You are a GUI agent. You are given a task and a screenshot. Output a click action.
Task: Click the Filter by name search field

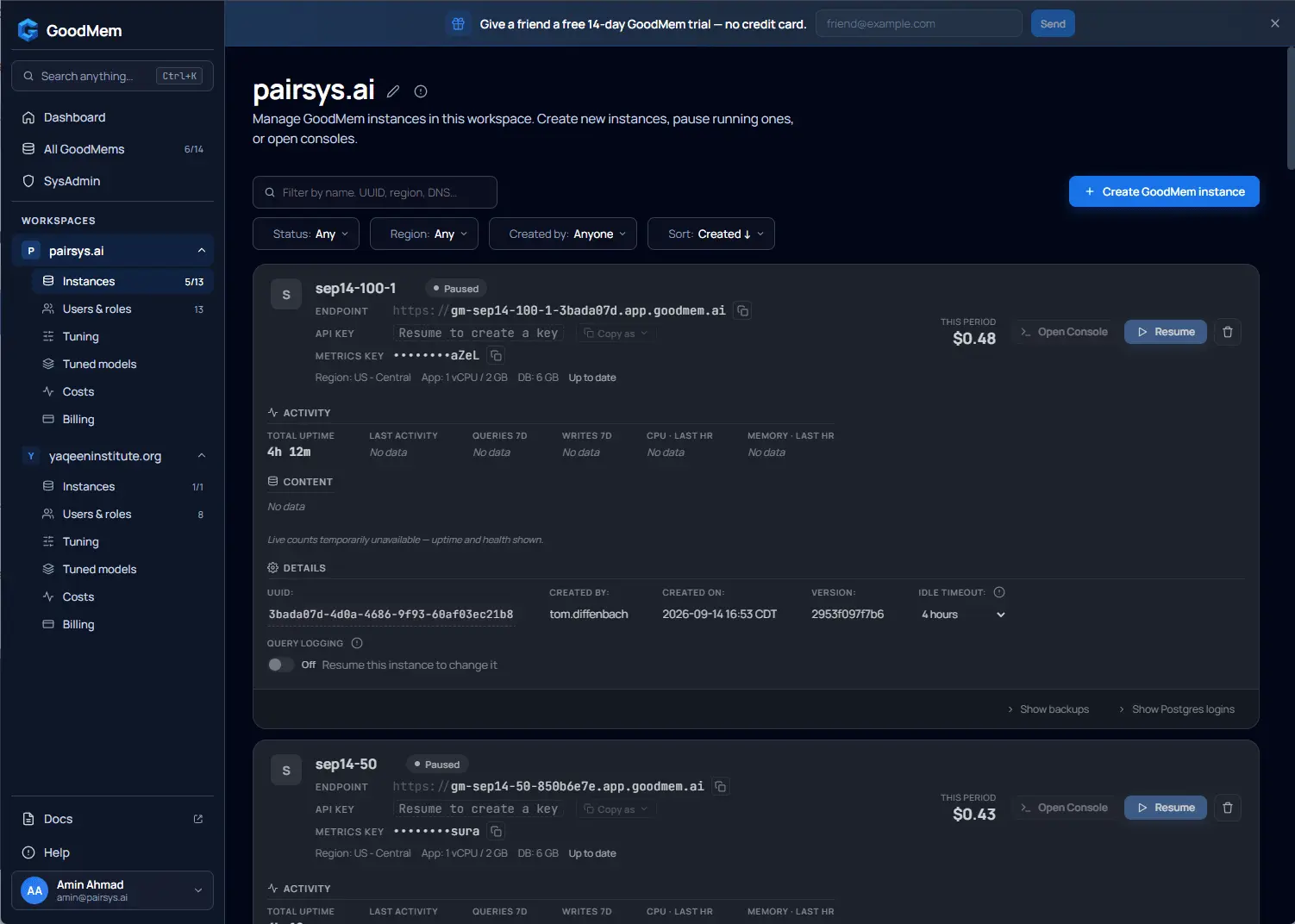point(375,192)
